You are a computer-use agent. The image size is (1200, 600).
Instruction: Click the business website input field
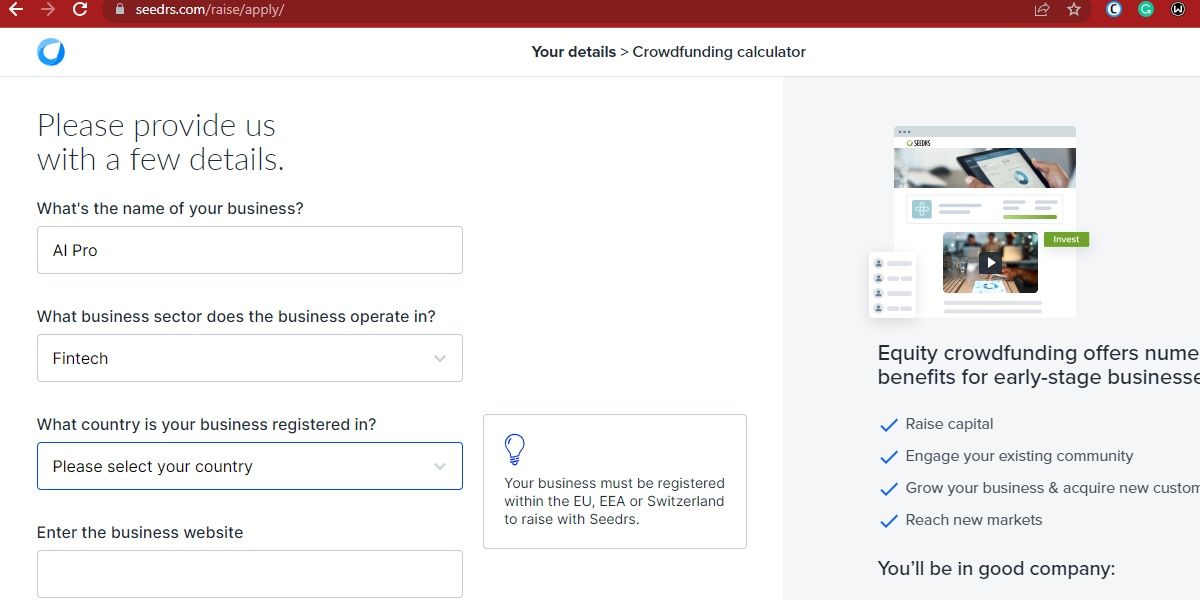(x=249, y=574)
